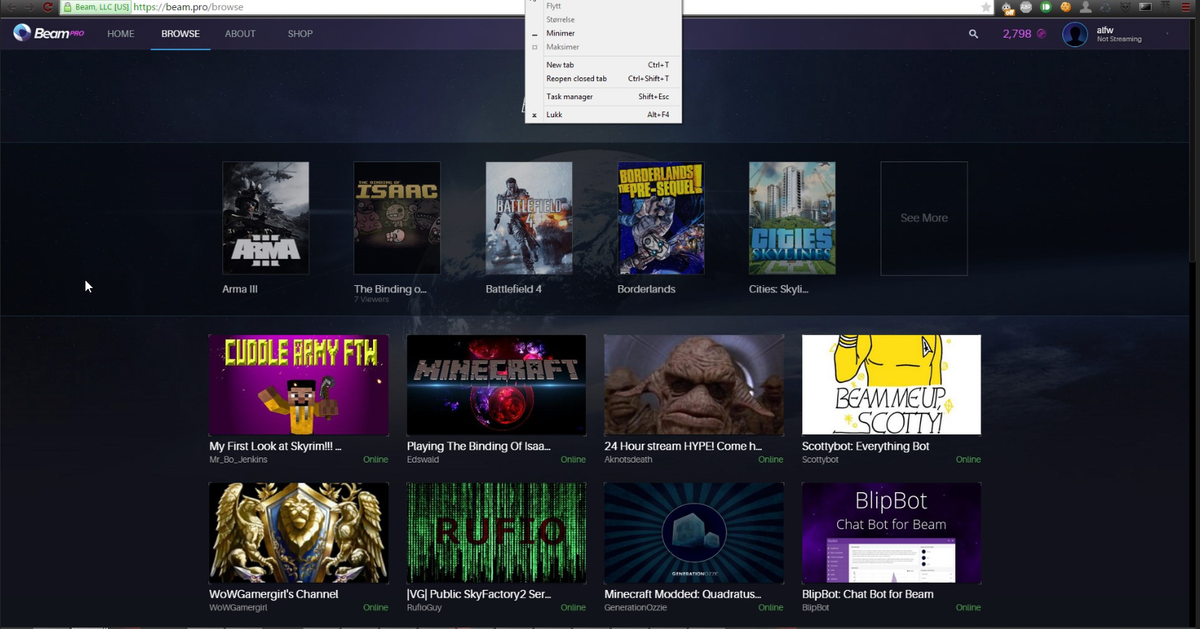Click the 'Arma III' game label
This screenshot has height=629, width=1200.
pyautogui.click(x=240, y=289)
